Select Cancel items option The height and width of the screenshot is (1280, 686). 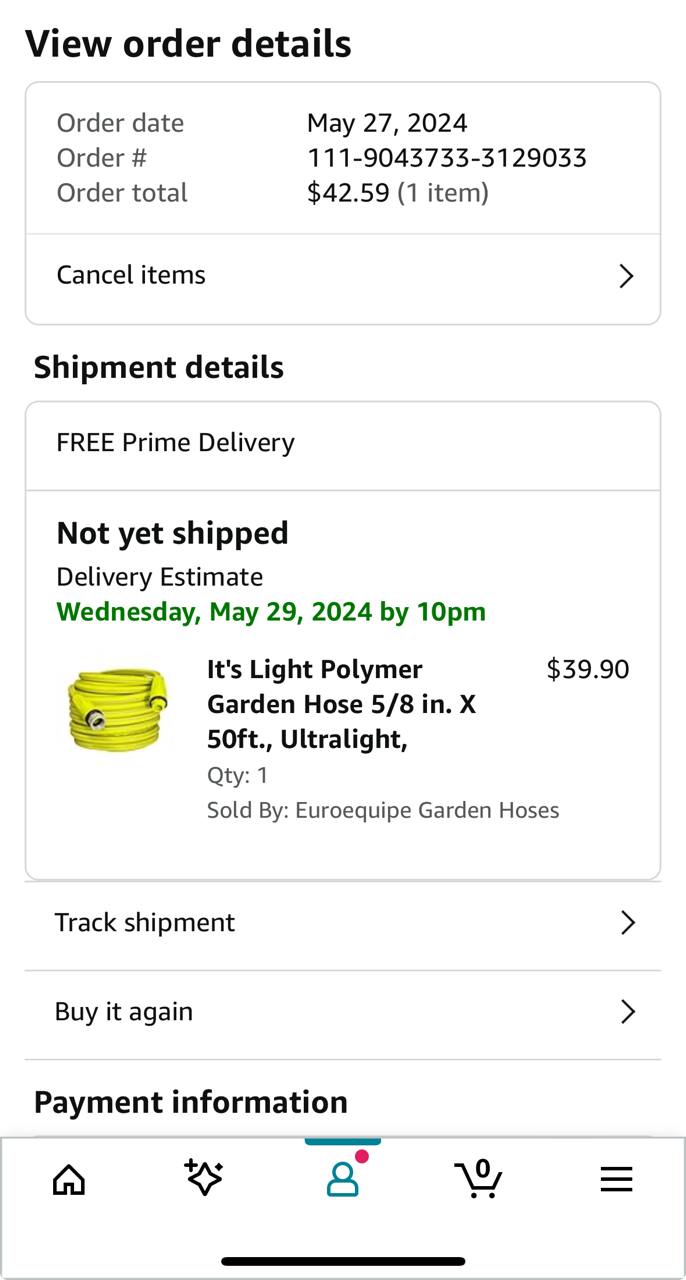tap(131, 275)
